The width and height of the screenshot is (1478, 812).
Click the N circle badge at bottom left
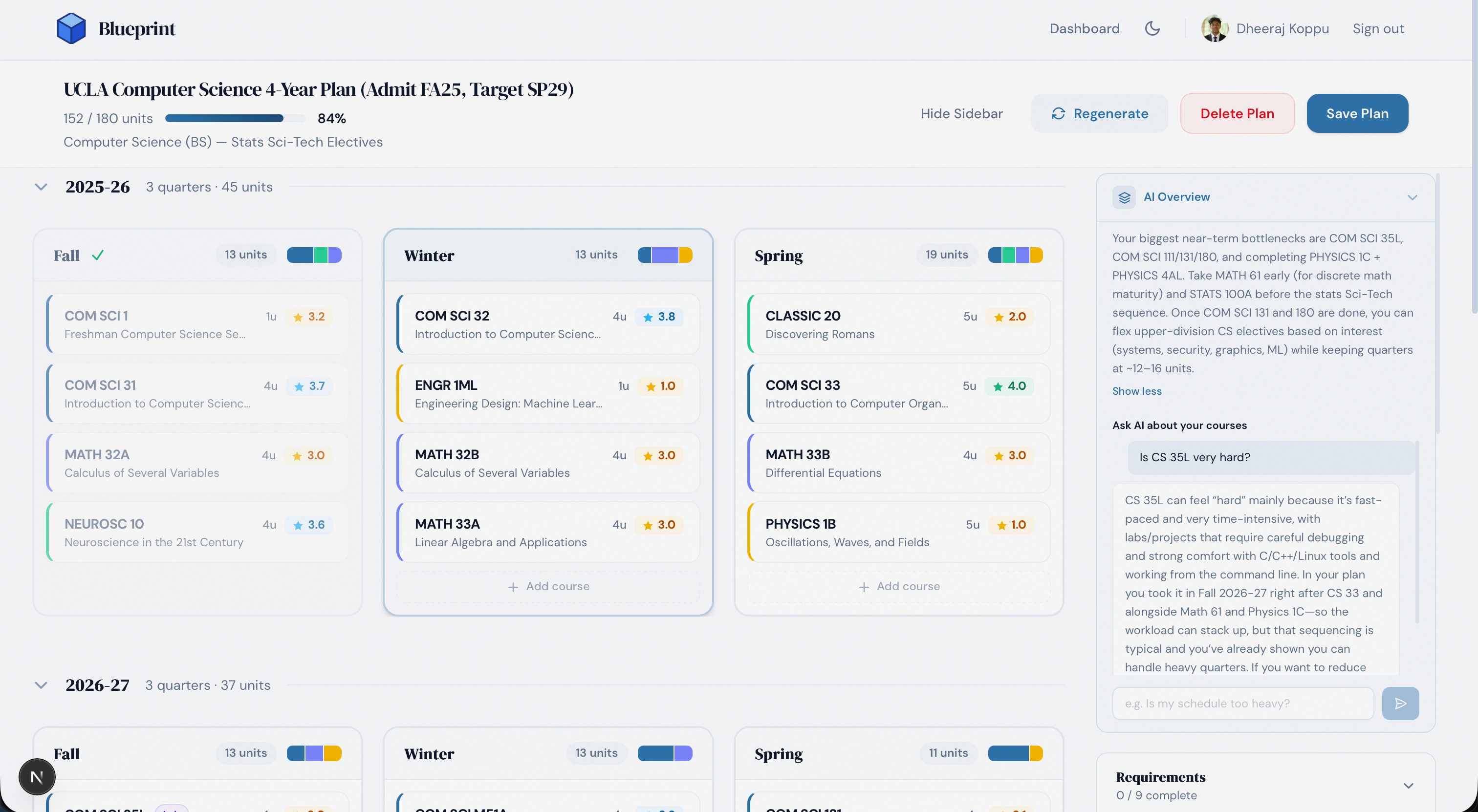(37, 777)
